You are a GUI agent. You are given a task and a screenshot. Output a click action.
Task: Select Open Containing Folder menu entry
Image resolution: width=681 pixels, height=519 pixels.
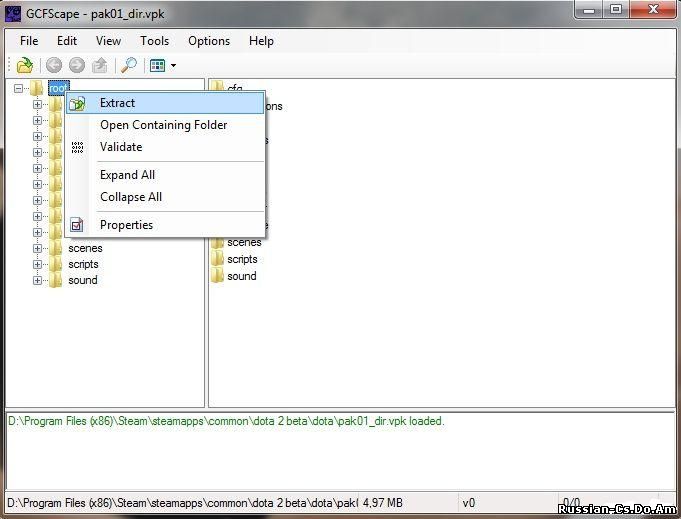[x=163, y=125]
